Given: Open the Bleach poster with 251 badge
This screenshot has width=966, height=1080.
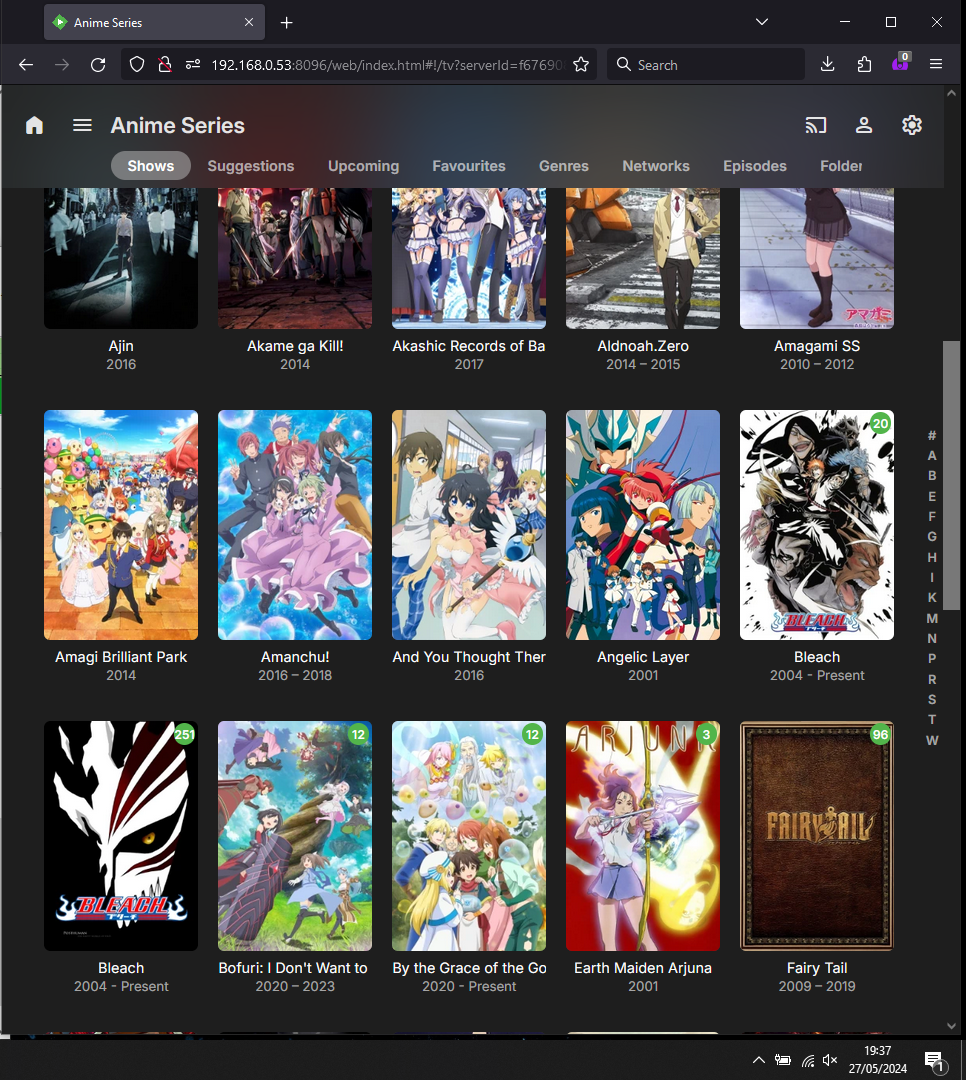Looking at the screenshot, I should [x=121, y=836].
